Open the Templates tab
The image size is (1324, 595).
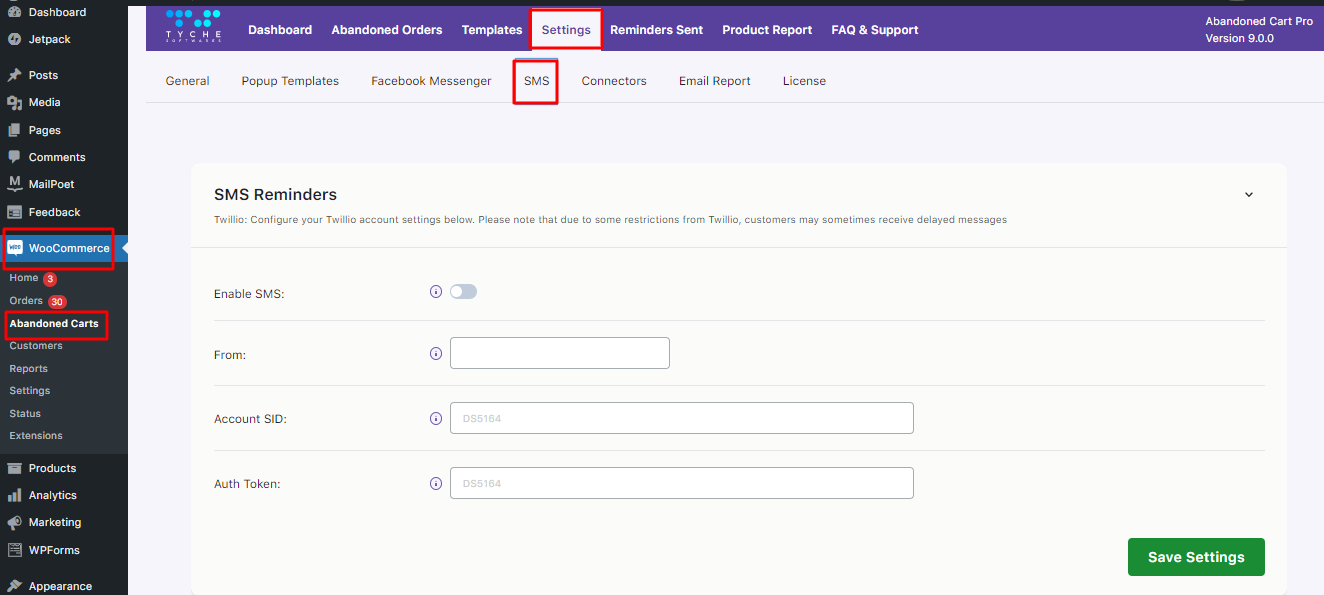pos(492,30)
